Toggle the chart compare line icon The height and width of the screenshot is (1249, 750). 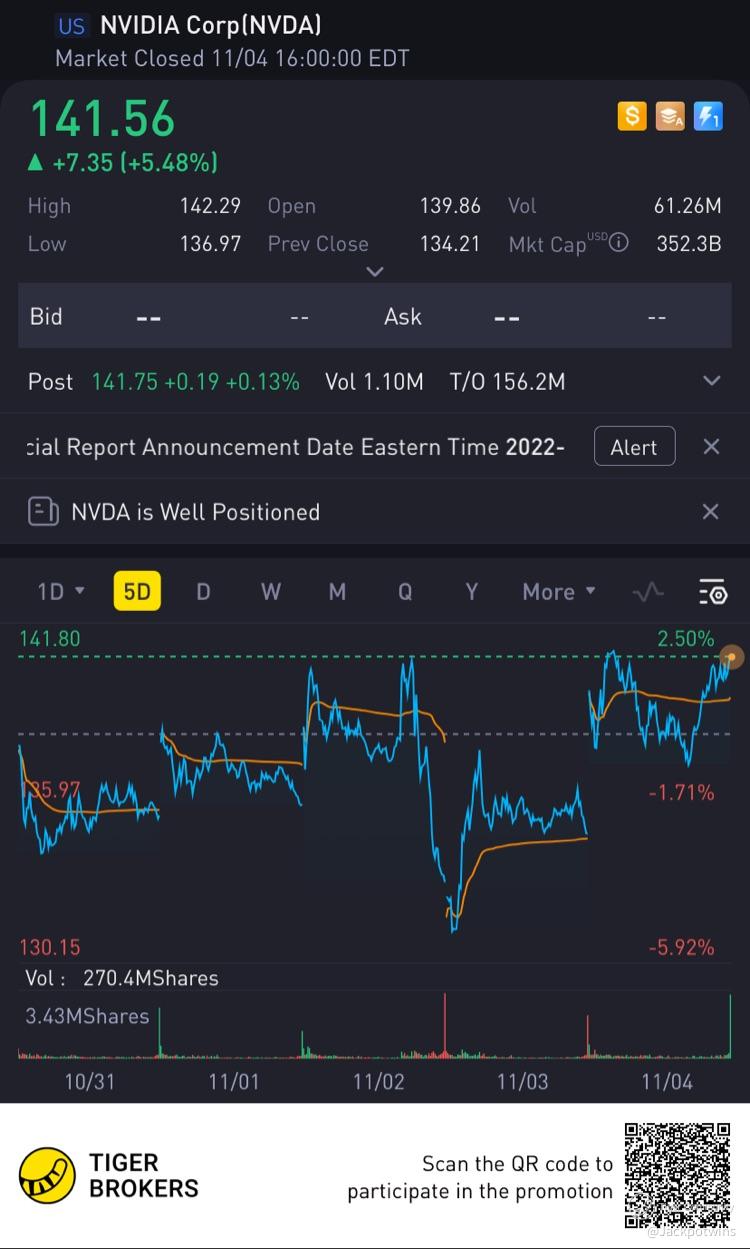pyautogui.click(x=648, y=592)
